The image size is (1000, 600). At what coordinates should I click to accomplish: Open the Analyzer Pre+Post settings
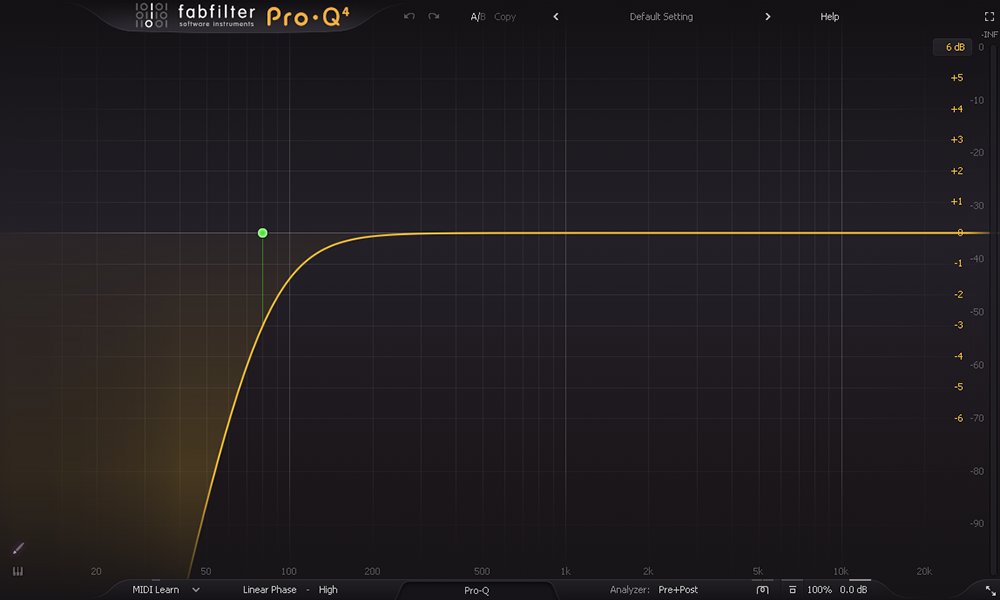678,590
